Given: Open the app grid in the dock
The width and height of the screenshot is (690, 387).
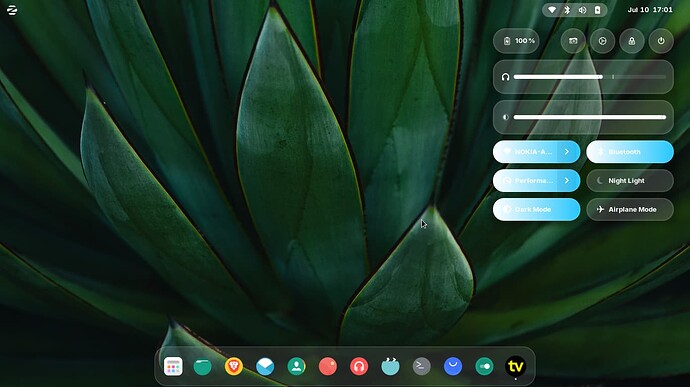Looking at the screenshot, I should 173,366.
